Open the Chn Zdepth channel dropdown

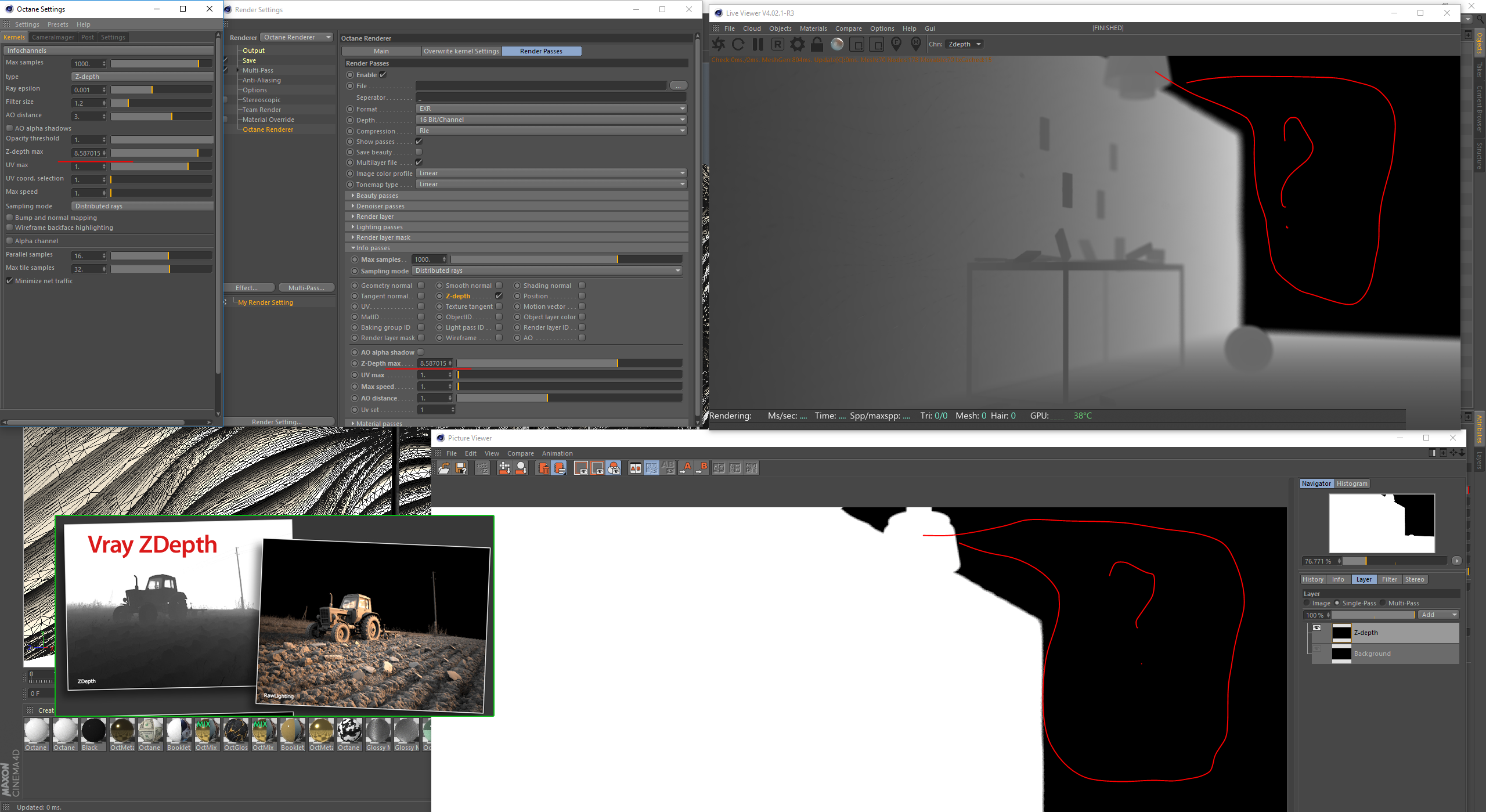[x=964, y=44]
